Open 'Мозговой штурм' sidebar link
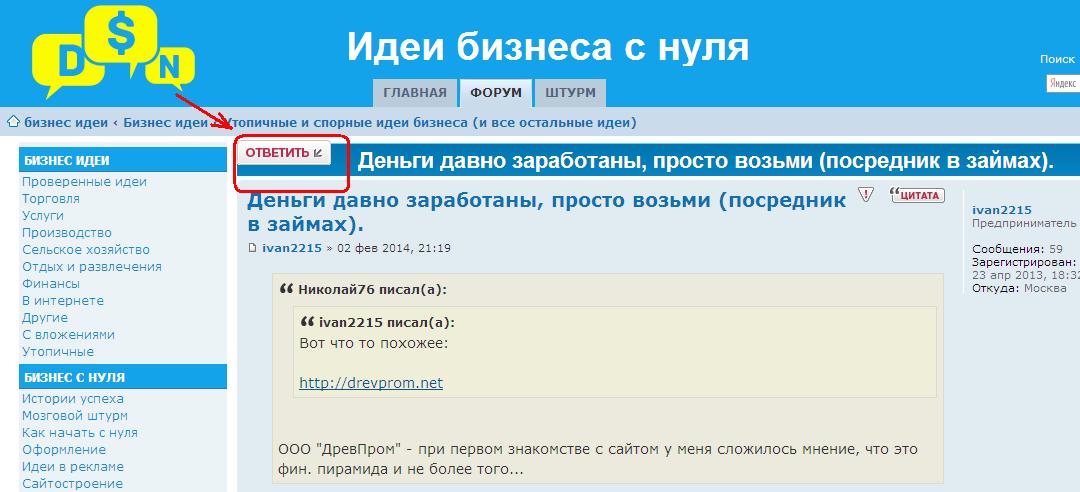The height and width of the screenshot is (492, 1080). [x=74, y=416]
